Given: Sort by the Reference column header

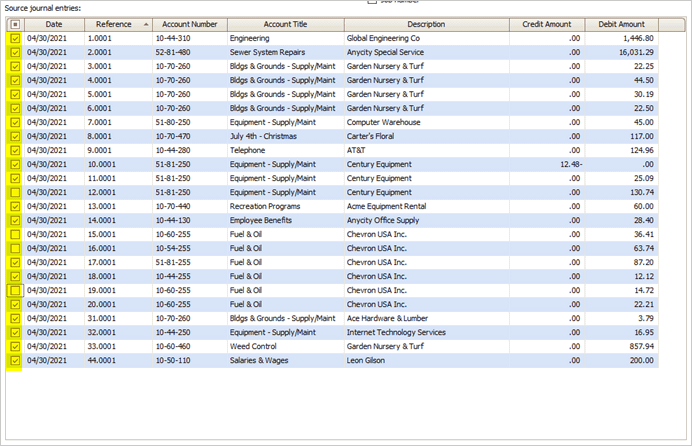Looking at the screenshot, I should click(118, 25).
